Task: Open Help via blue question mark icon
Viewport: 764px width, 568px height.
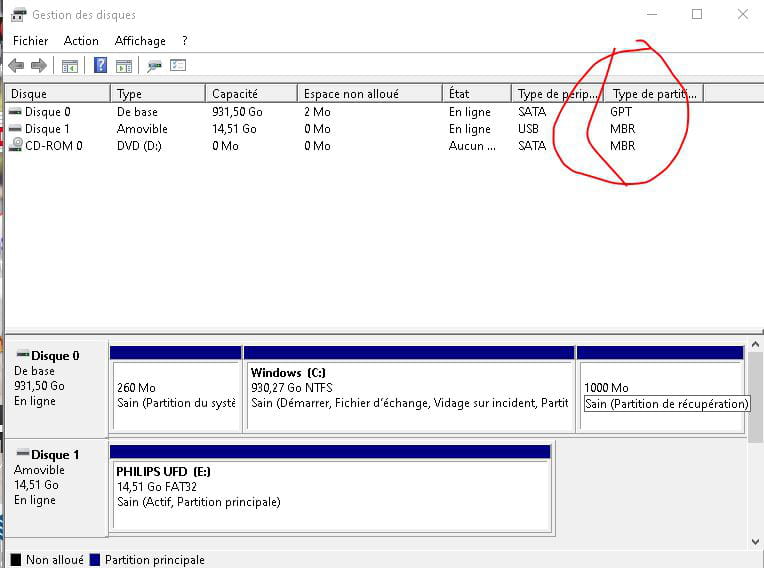Action: (100, 66)
